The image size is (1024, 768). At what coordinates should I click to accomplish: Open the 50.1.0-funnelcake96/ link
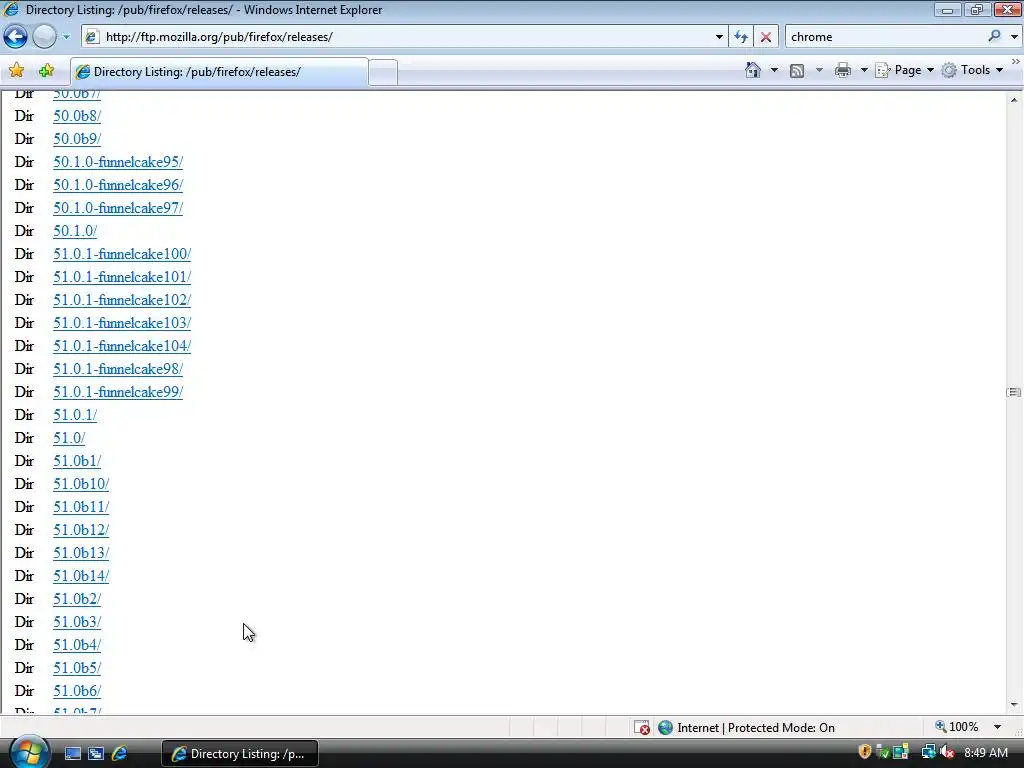118,185
